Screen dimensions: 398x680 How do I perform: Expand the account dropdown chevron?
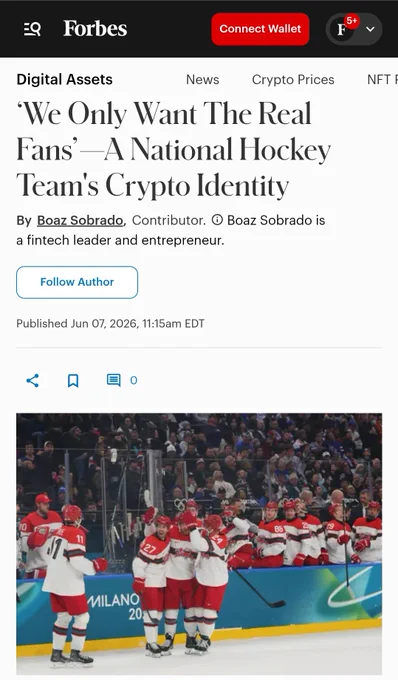tap(370, 29)
